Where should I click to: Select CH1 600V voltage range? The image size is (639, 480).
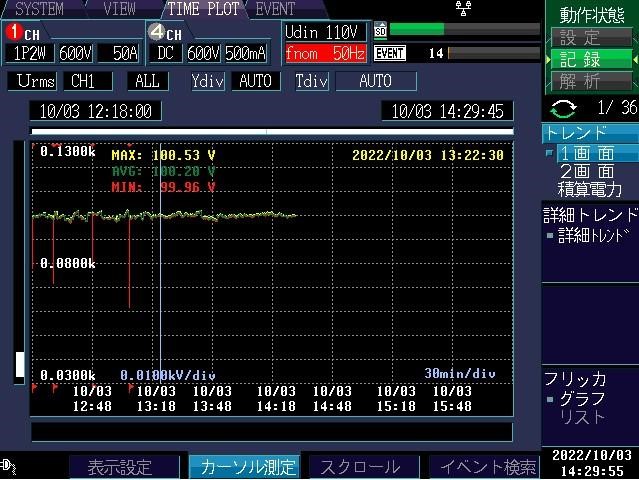(75, 53)
